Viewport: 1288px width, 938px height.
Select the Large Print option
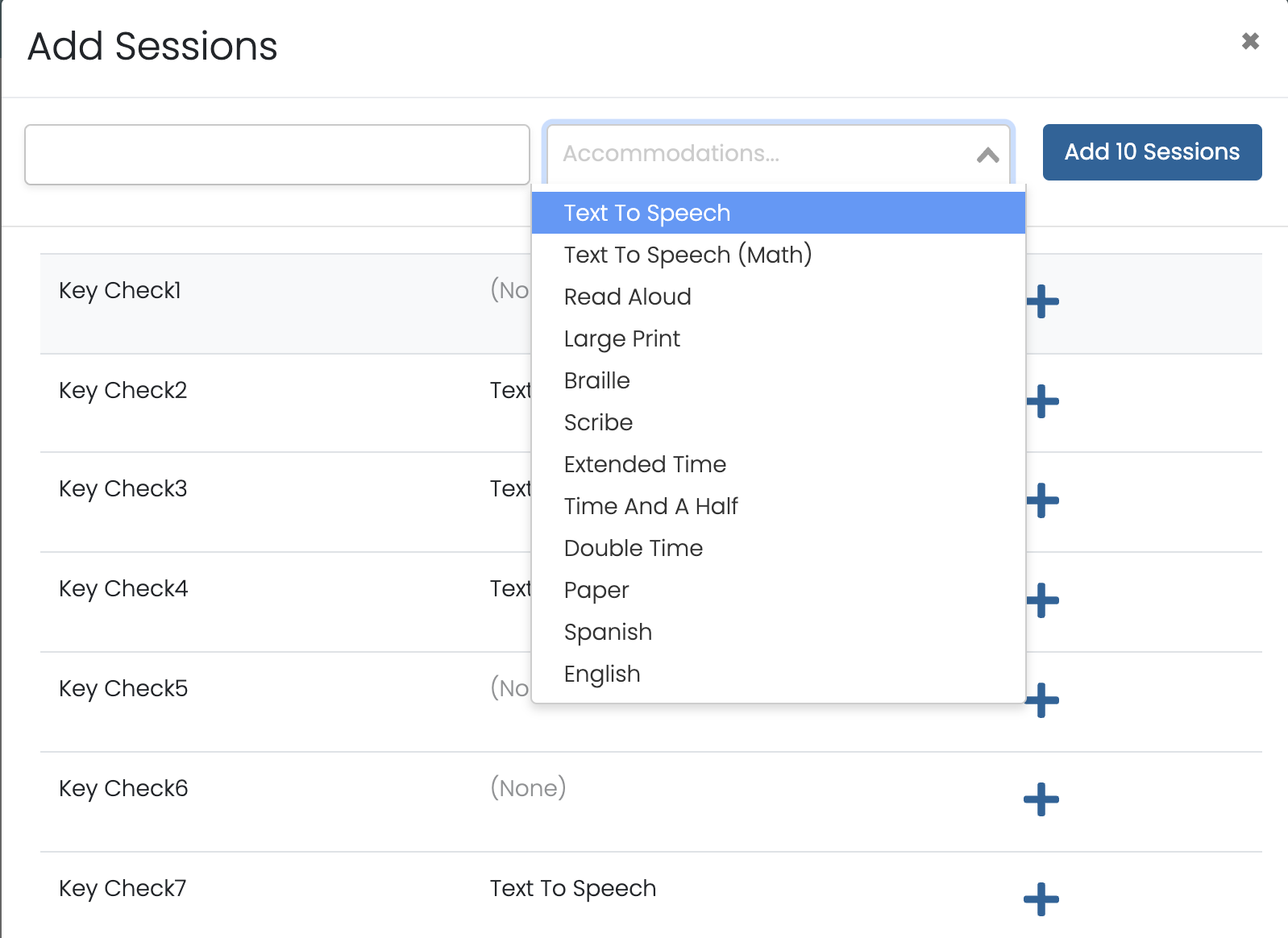pyautogui.click(x=621, y=338)
